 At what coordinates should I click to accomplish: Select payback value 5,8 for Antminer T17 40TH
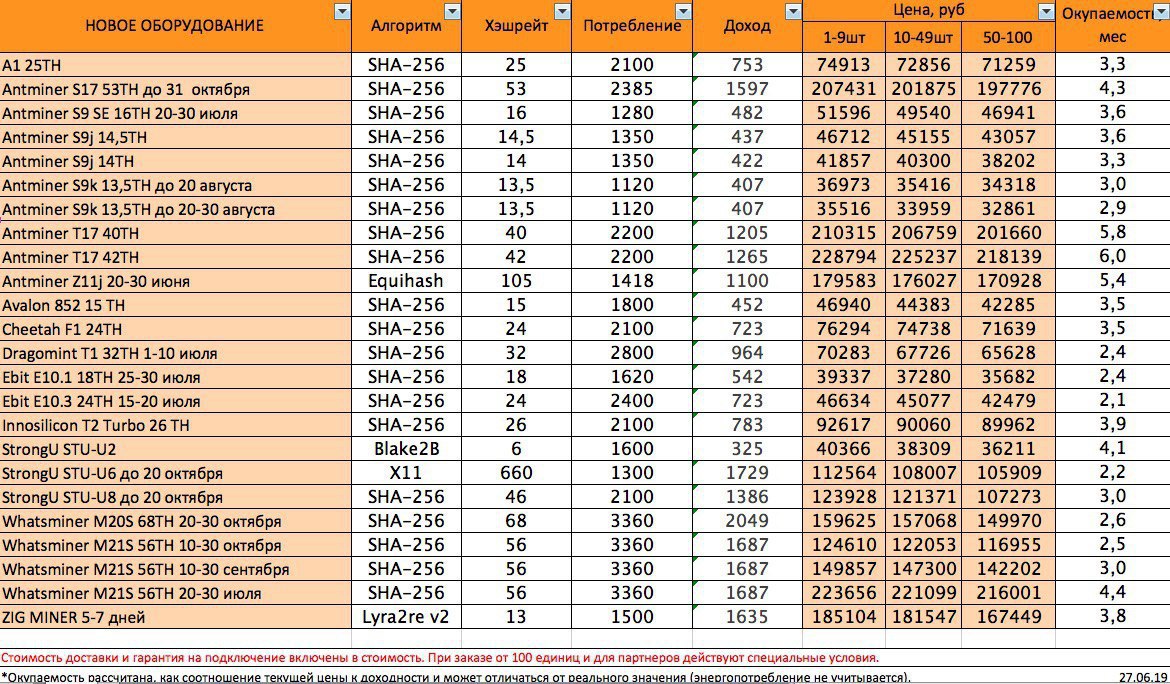click(x=1113, y=233)
